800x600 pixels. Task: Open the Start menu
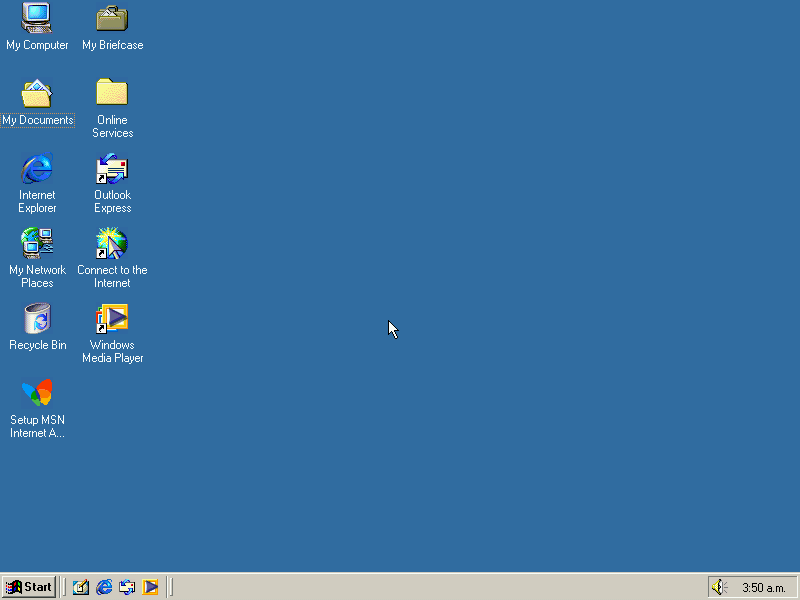29,587
